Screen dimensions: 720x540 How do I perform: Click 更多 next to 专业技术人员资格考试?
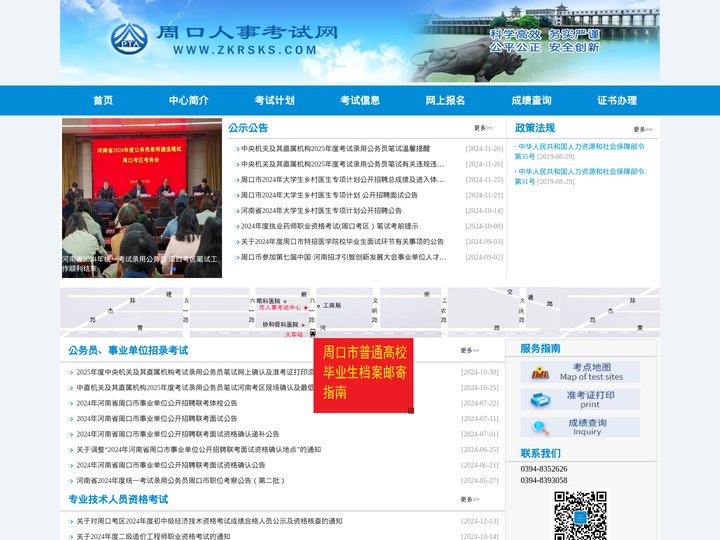pos(470,499)
